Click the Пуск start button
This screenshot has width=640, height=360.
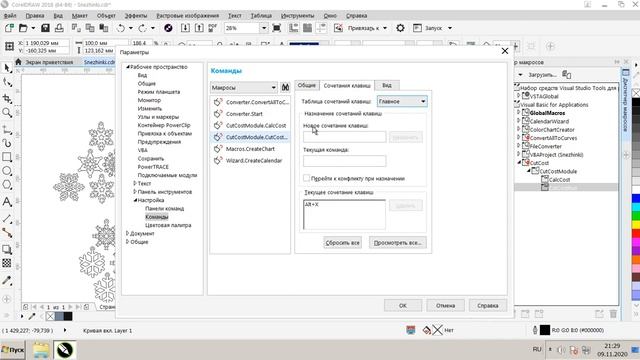[13, 350]
